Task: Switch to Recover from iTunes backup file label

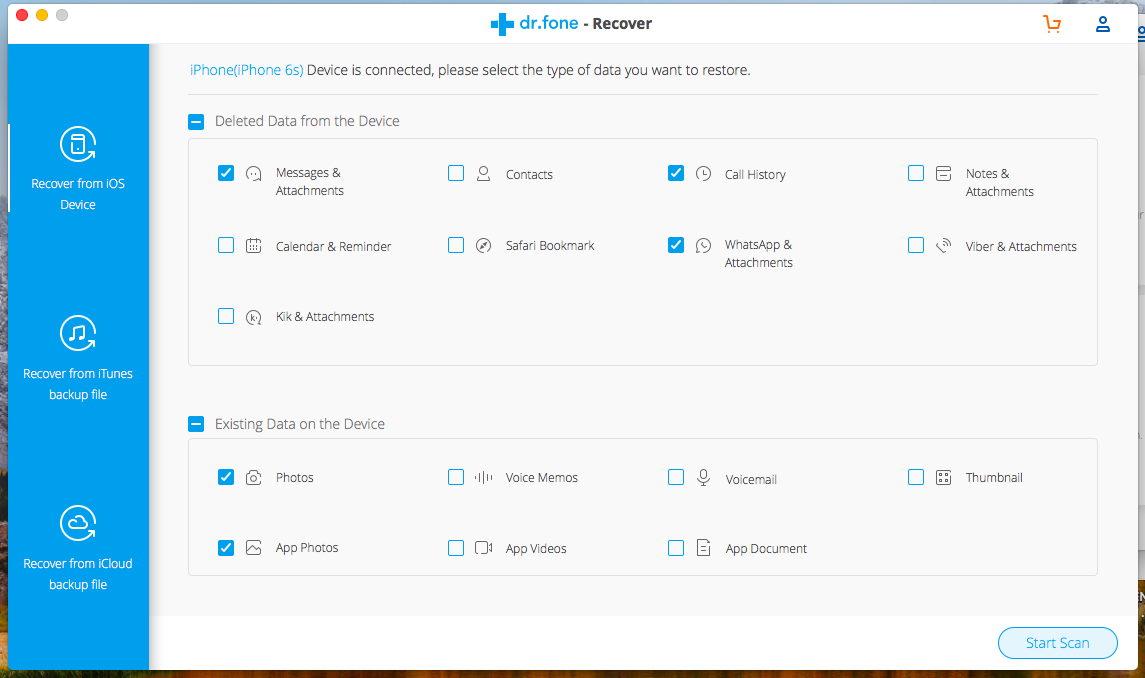Action: 78,384
